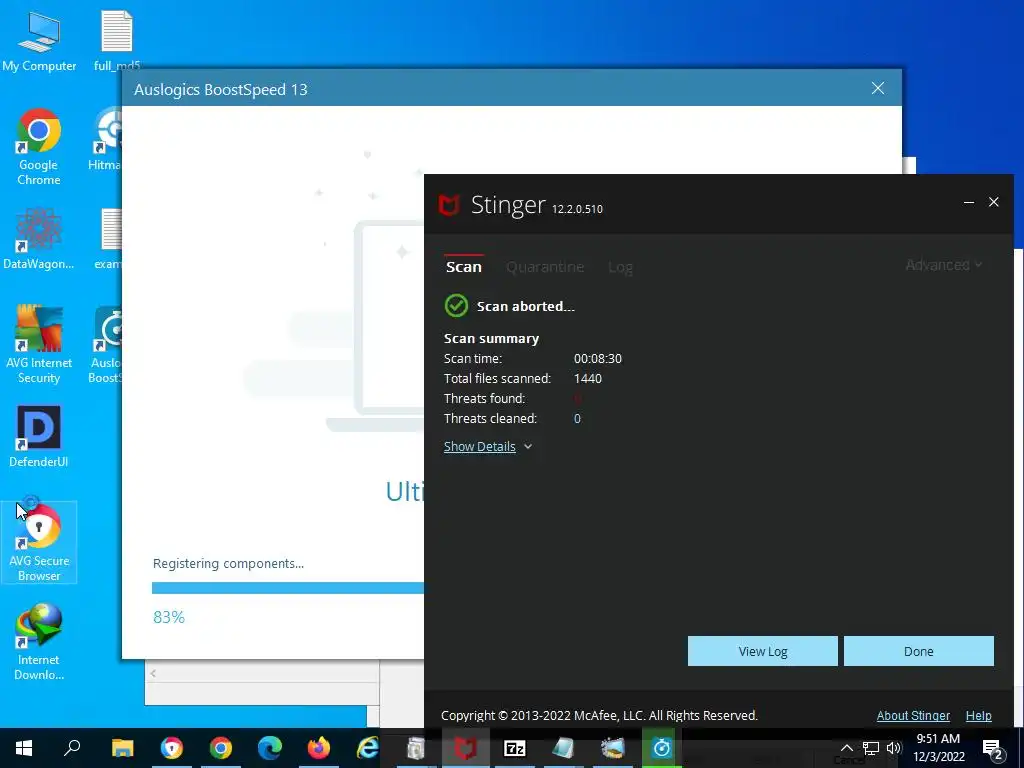Open Firefox from the taskbar

coord(319,748)
